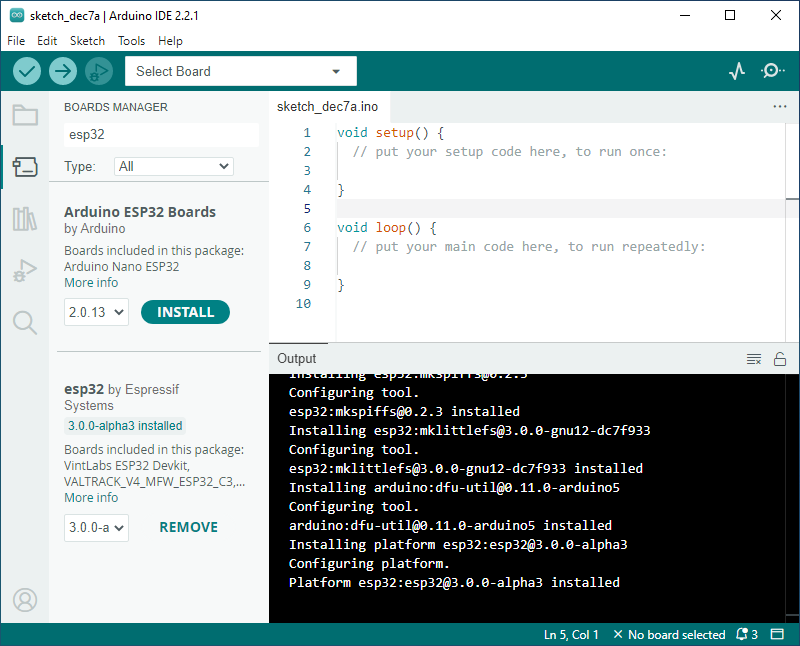Click No board selected in status bar

click(x=669, y=634)
